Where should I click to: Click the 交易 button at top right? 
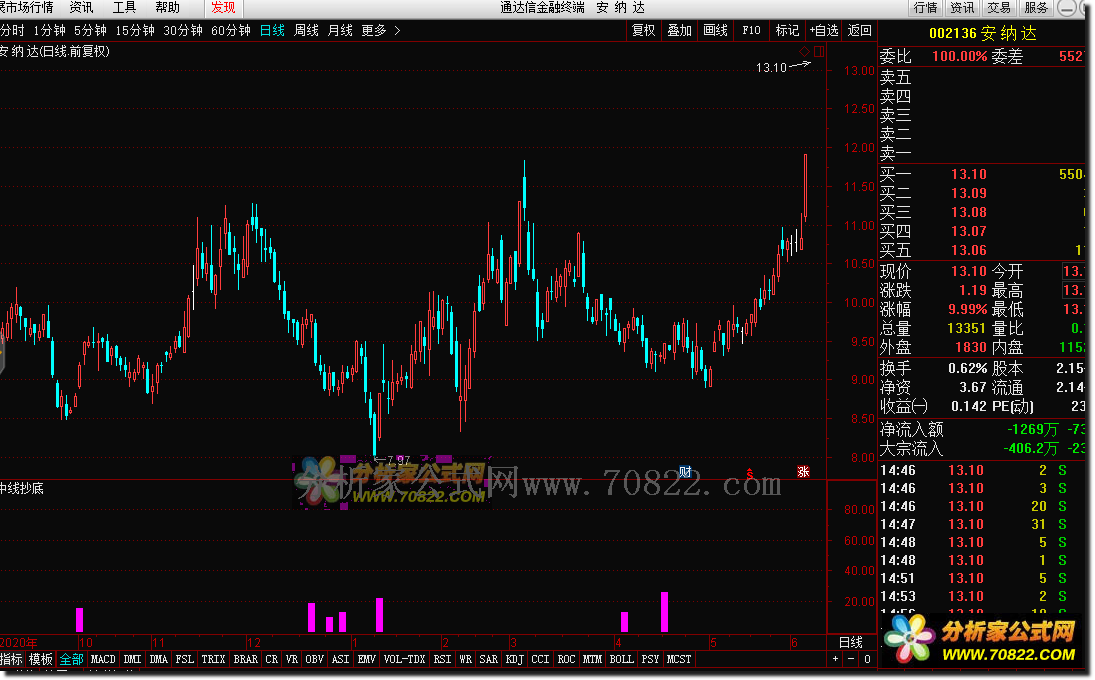[x=999, y=8]
